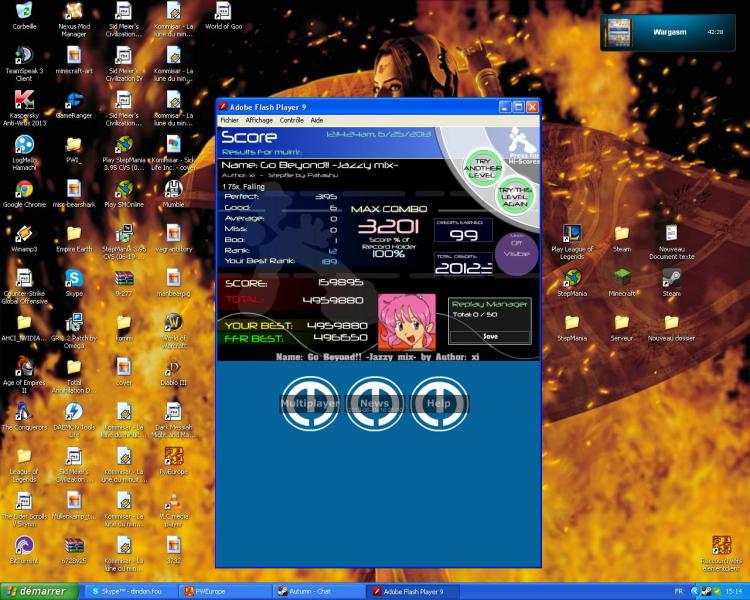Image resolution: width=750 pixels, height=600 pixels.
Task: Open the Contrôle menu
Action: point(291,120)
